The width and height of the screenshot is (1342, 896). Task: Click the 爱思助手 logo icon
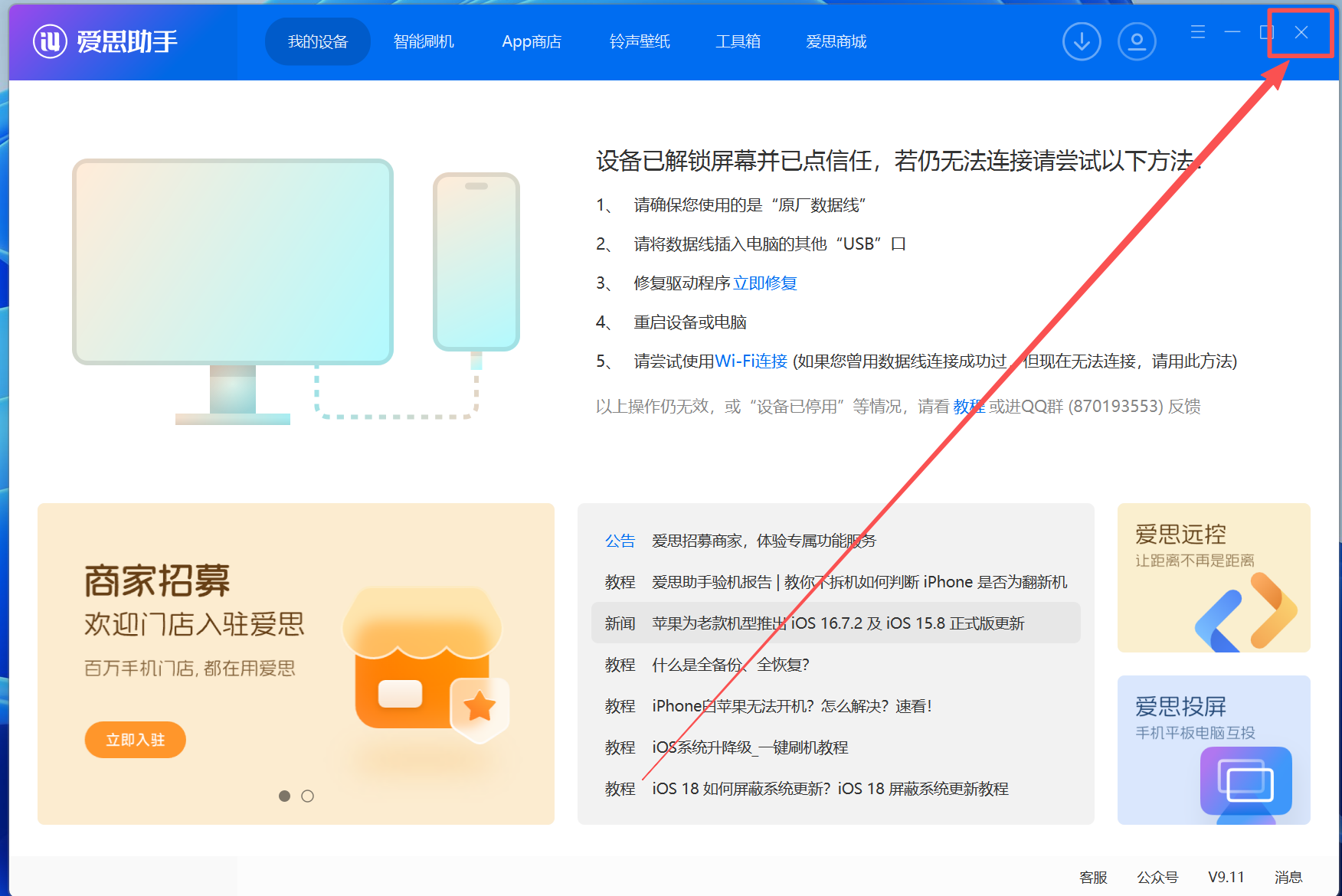[x=51, y=41]
